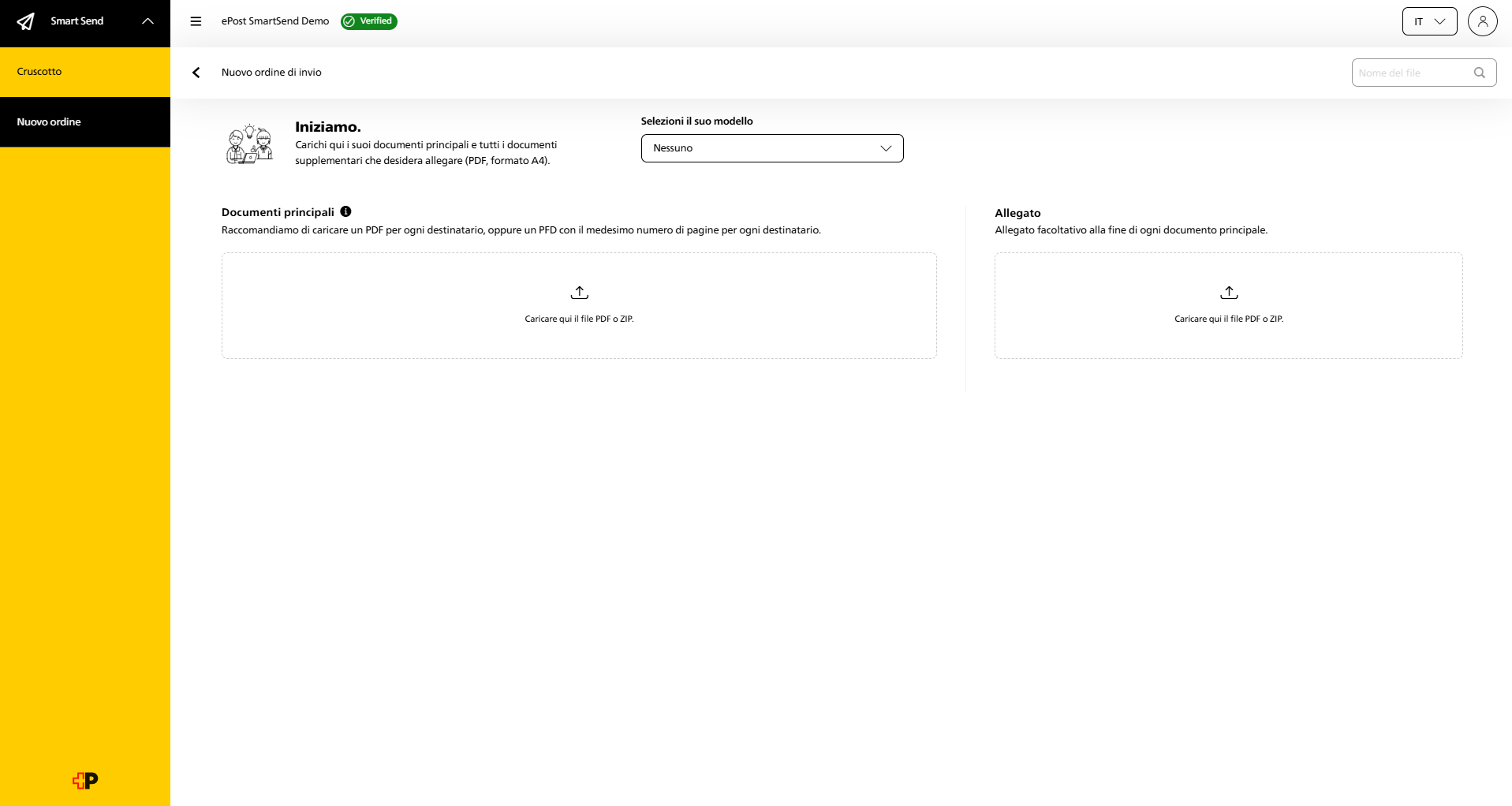
Task: Open the Nessuno template dropdown
Action: [771, 148]
